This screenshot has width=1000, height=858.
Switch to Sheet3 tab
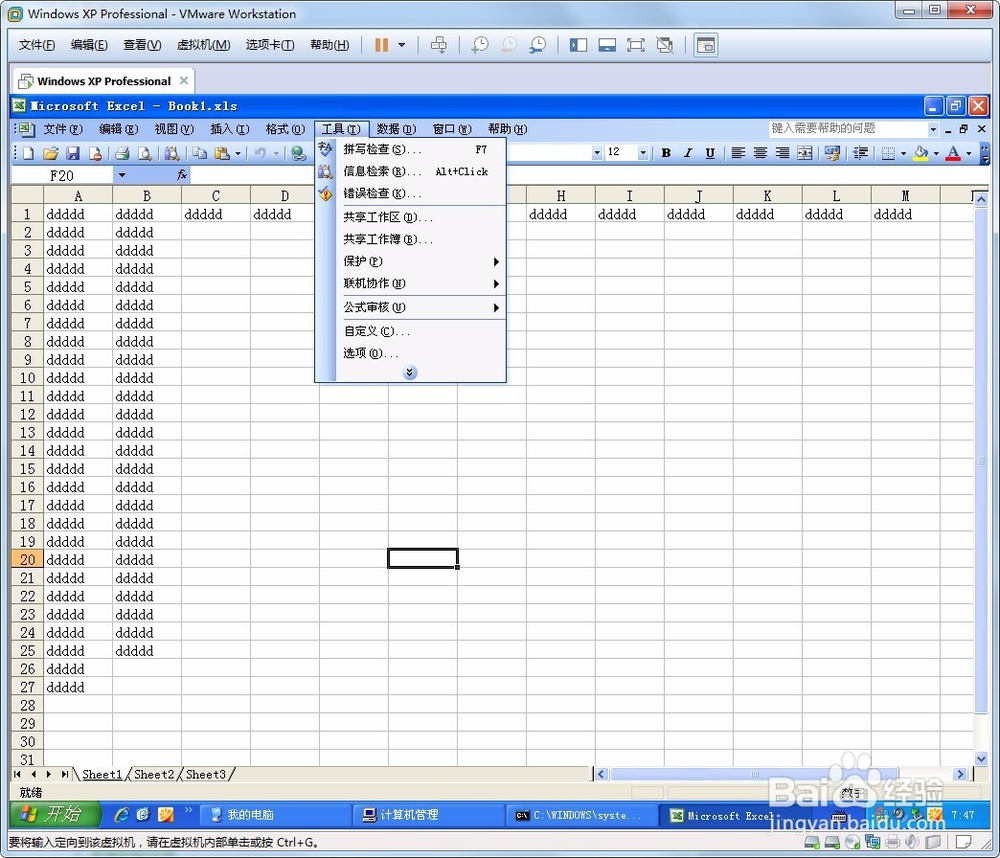tap(205, 774)
